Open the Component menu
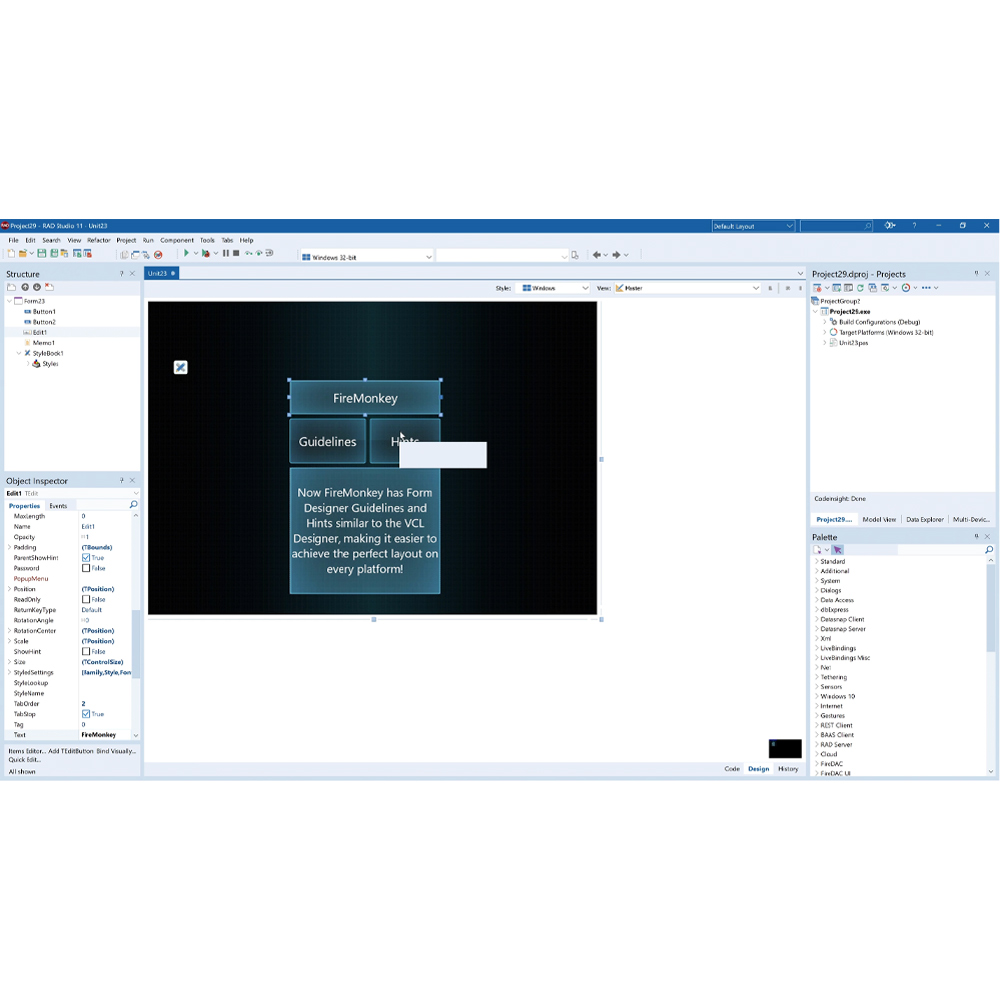The height and width of the screenshot is (1000, 1000). [x=177, y=240]
